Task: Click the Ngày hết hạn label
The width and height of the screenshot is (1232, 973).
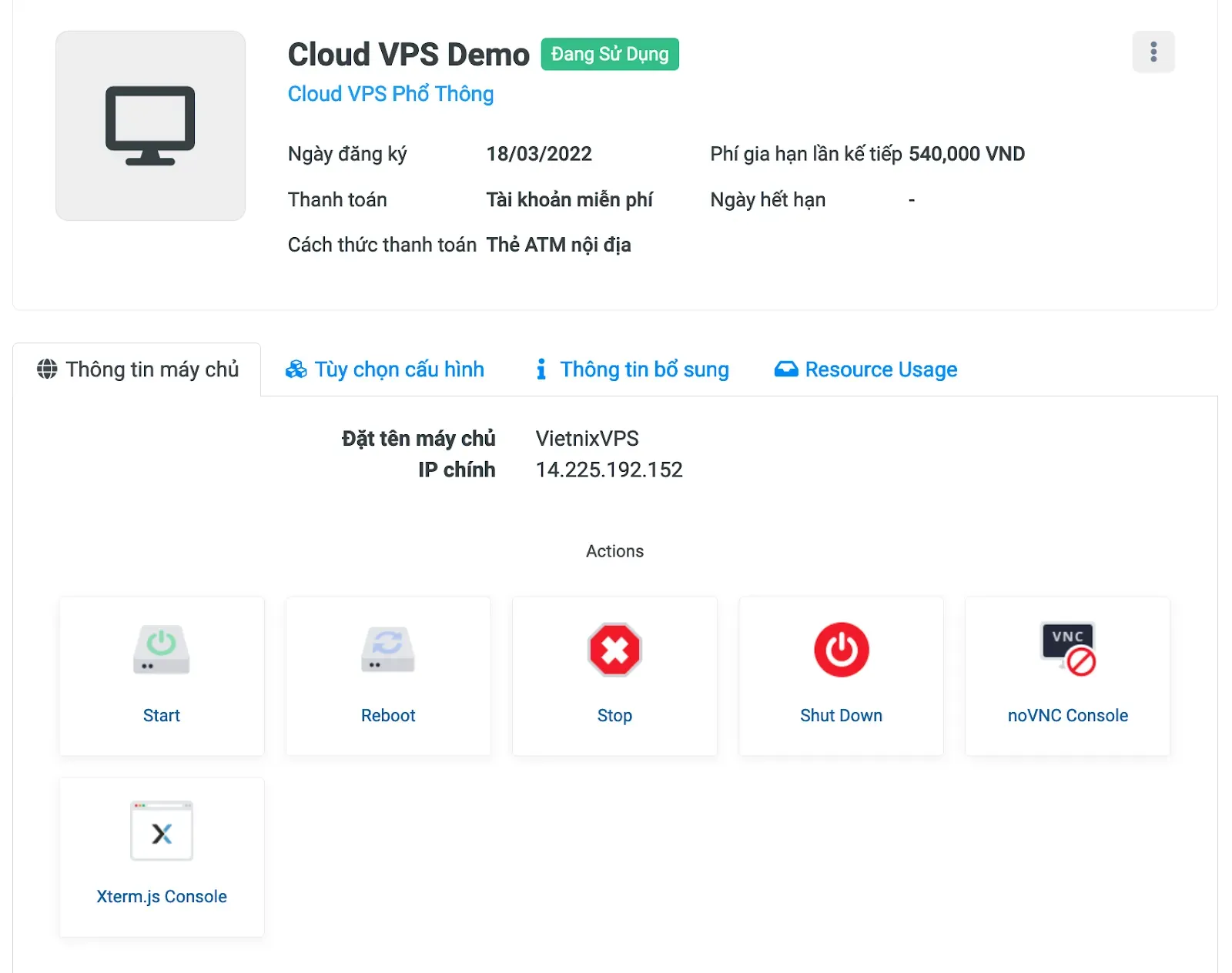Action: [768, 200]
